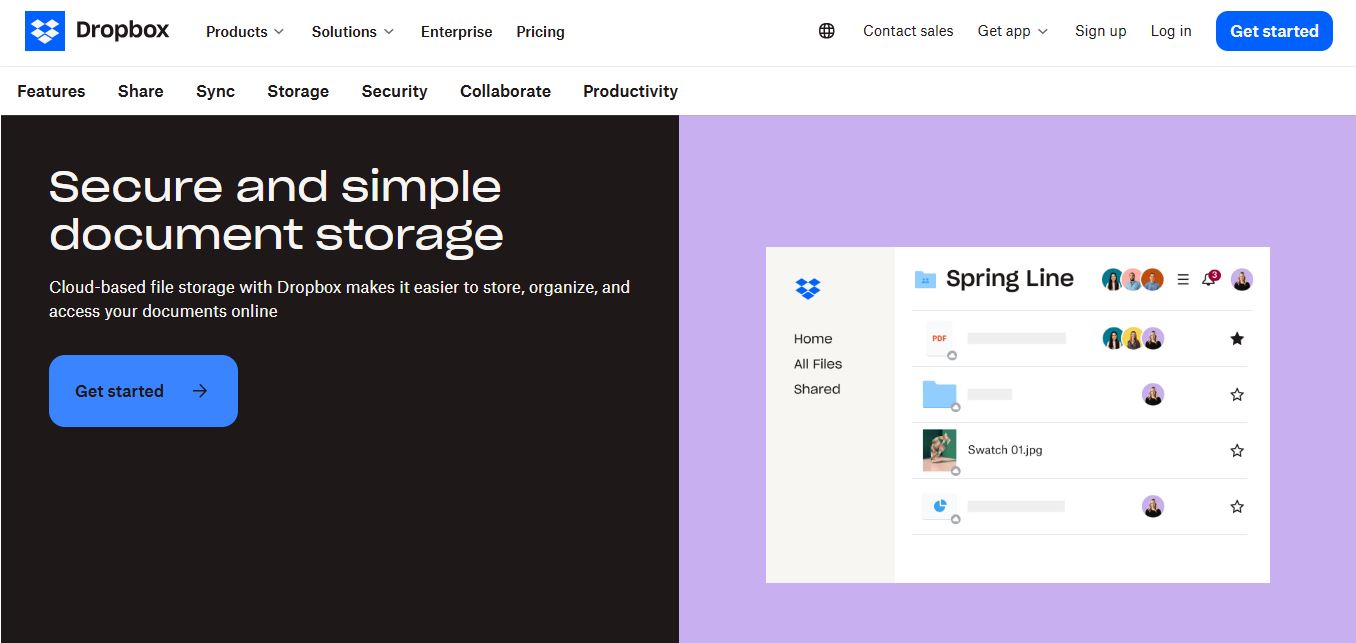Select All Files in the mockup sidebar
Screen dimensions: 1356x643
click(x=818, y=364)
